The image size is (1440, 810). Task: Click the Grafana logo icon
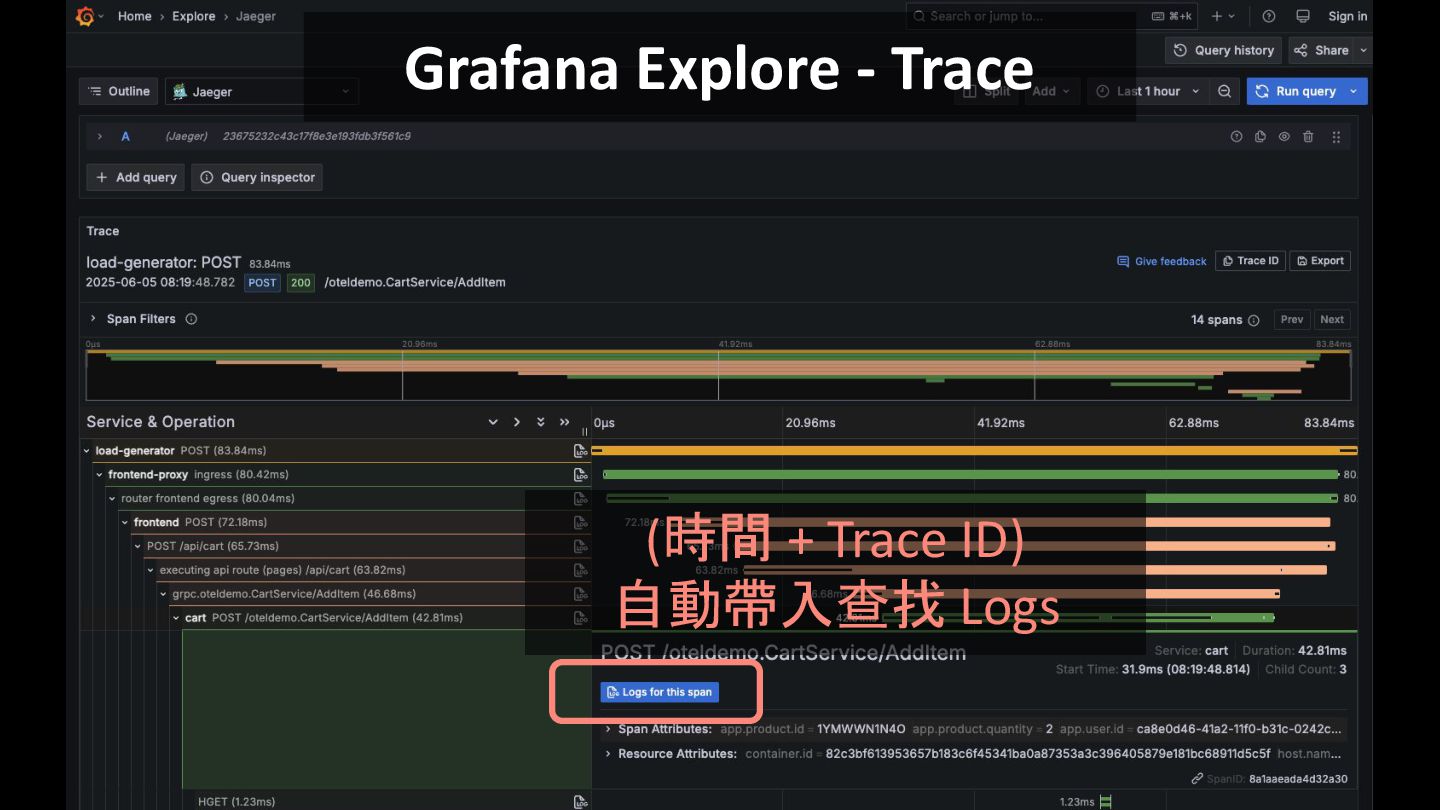coord(85,16)
